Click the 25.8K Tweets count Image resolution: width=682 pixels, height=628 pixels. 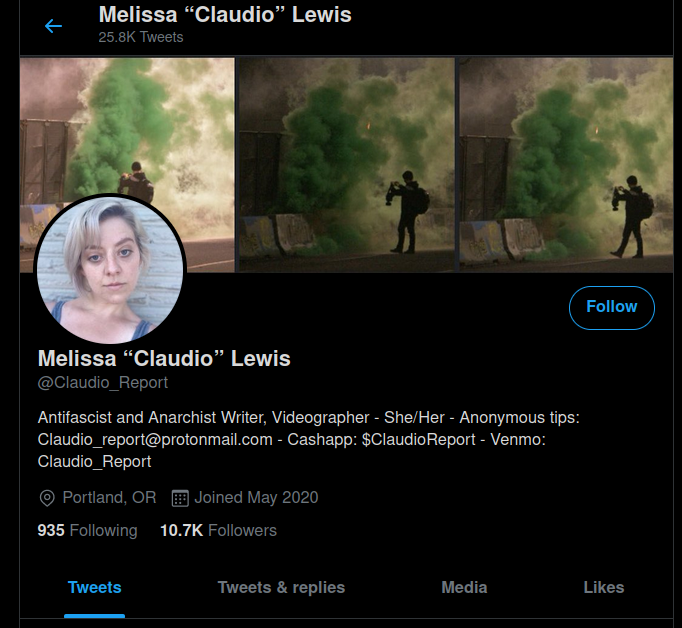click(141, 37)
